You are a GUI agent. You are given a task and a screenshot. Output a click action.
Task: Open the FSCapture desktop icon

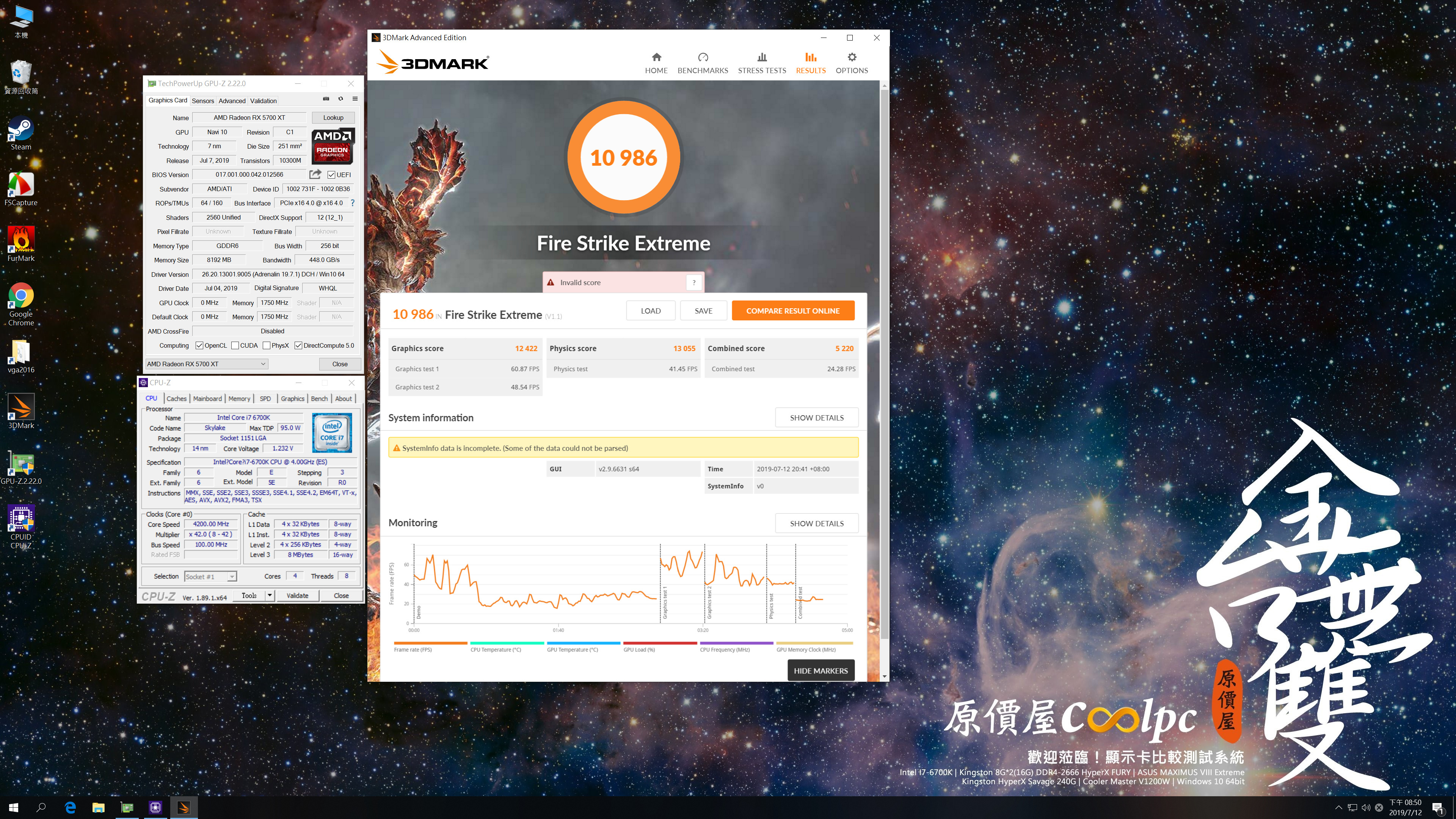tap(21, 189)
